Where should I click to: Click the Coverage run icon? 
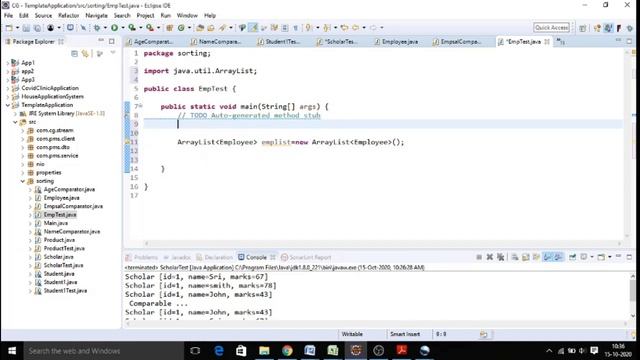point(131,27)
